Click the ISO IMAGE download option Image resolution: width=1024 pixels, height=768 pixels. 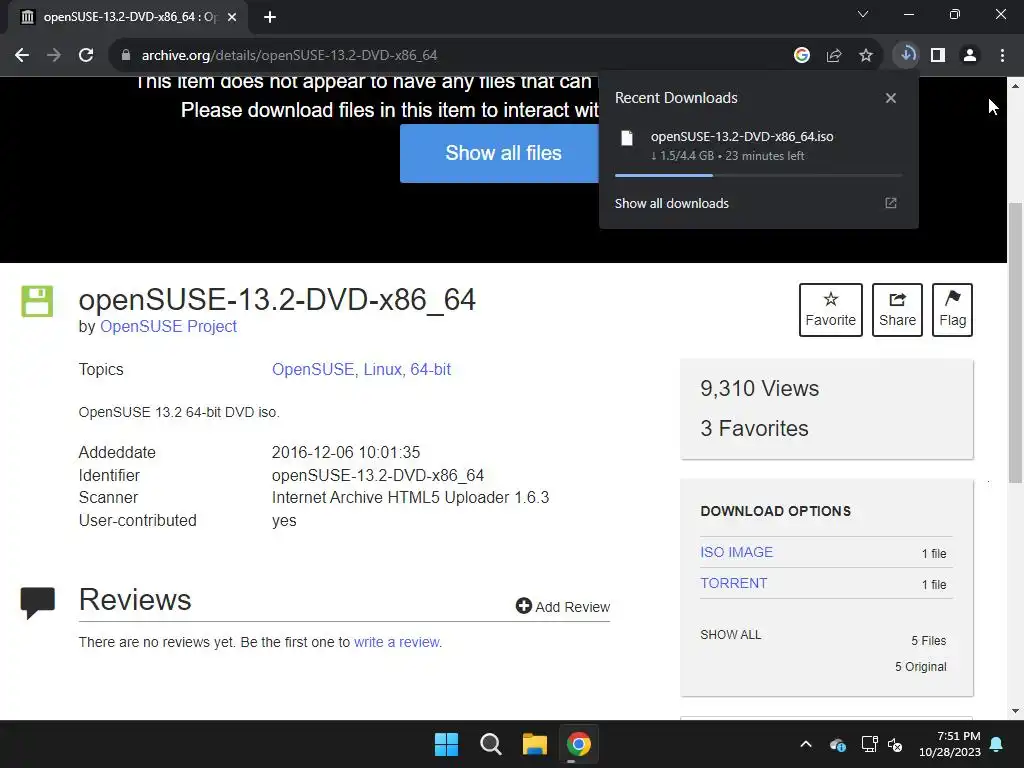[737, 552]
